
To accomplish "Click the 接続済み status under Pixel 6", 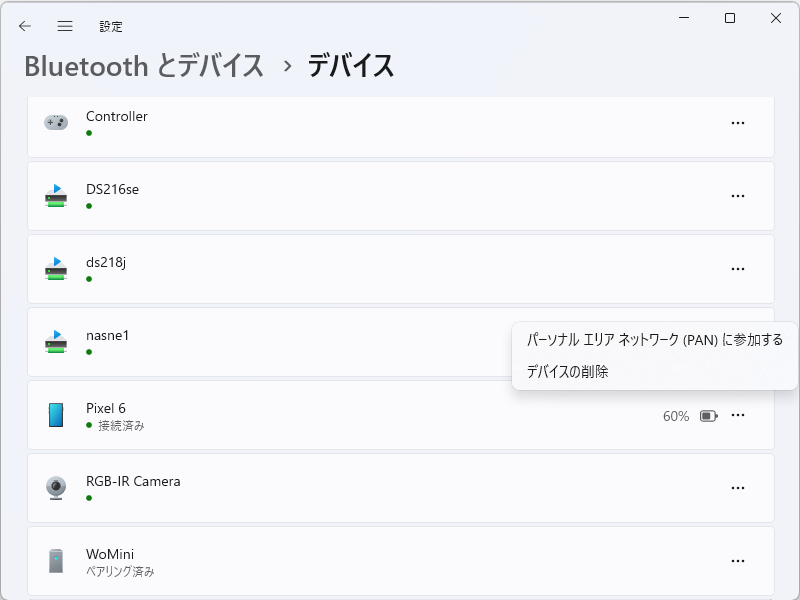I will tap(120, 423).
